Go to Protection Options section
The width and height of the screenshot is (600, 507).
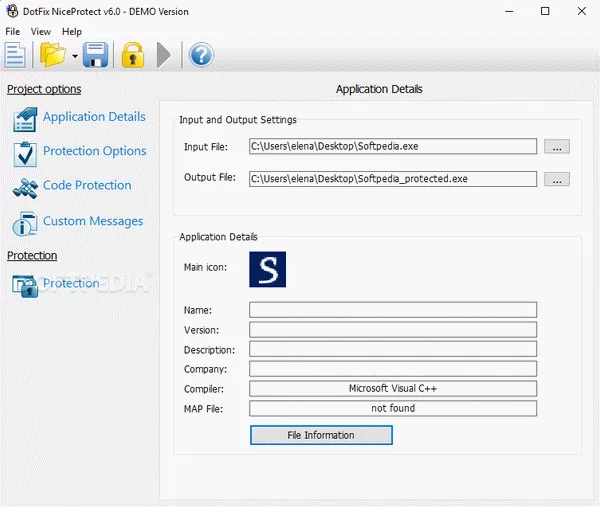pyautogui.click(x=95, y=151)
